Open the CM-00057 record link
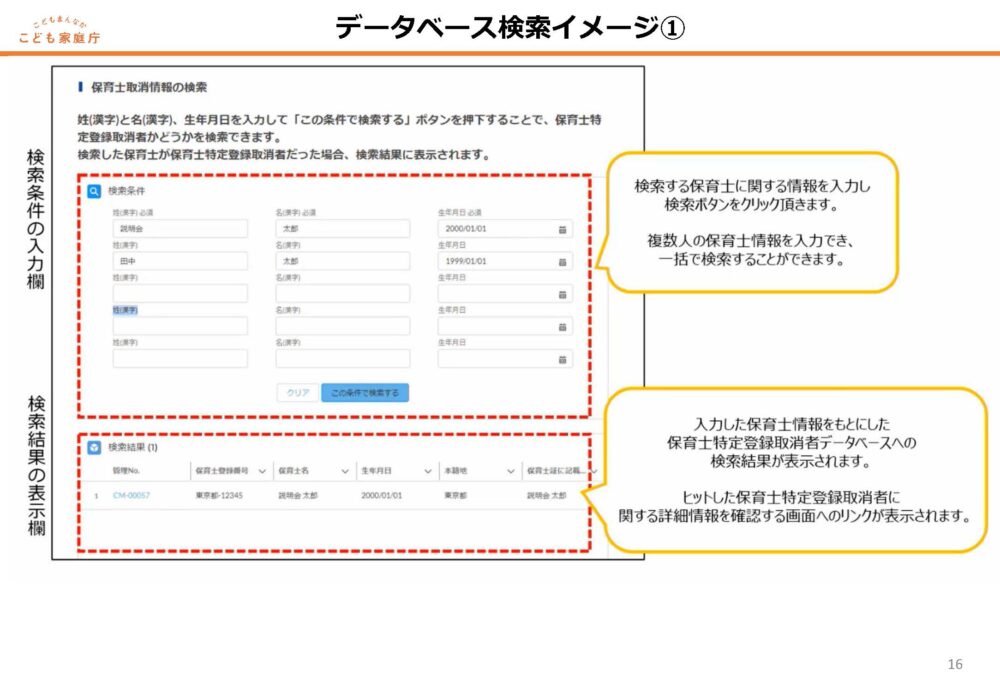This screenshot has width=1000, height=692. point(131,495)
